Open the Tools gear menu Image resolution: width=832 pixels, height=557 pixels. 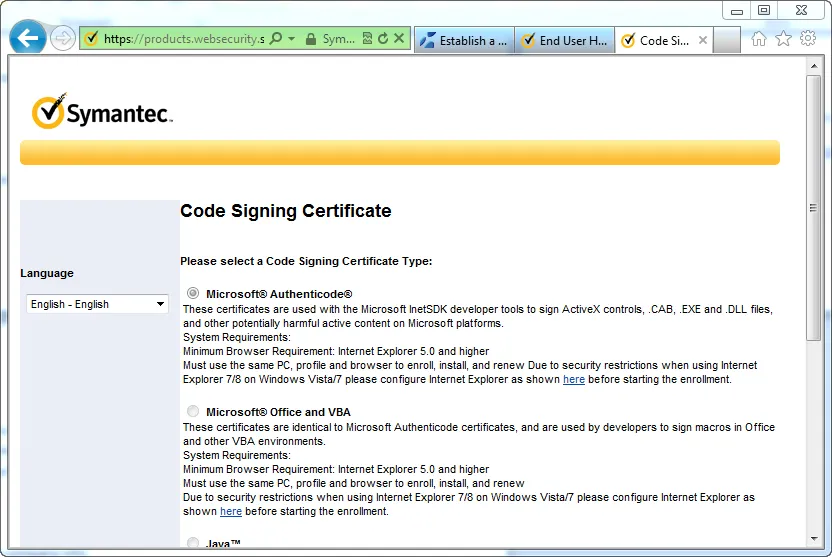coord(808,38)
